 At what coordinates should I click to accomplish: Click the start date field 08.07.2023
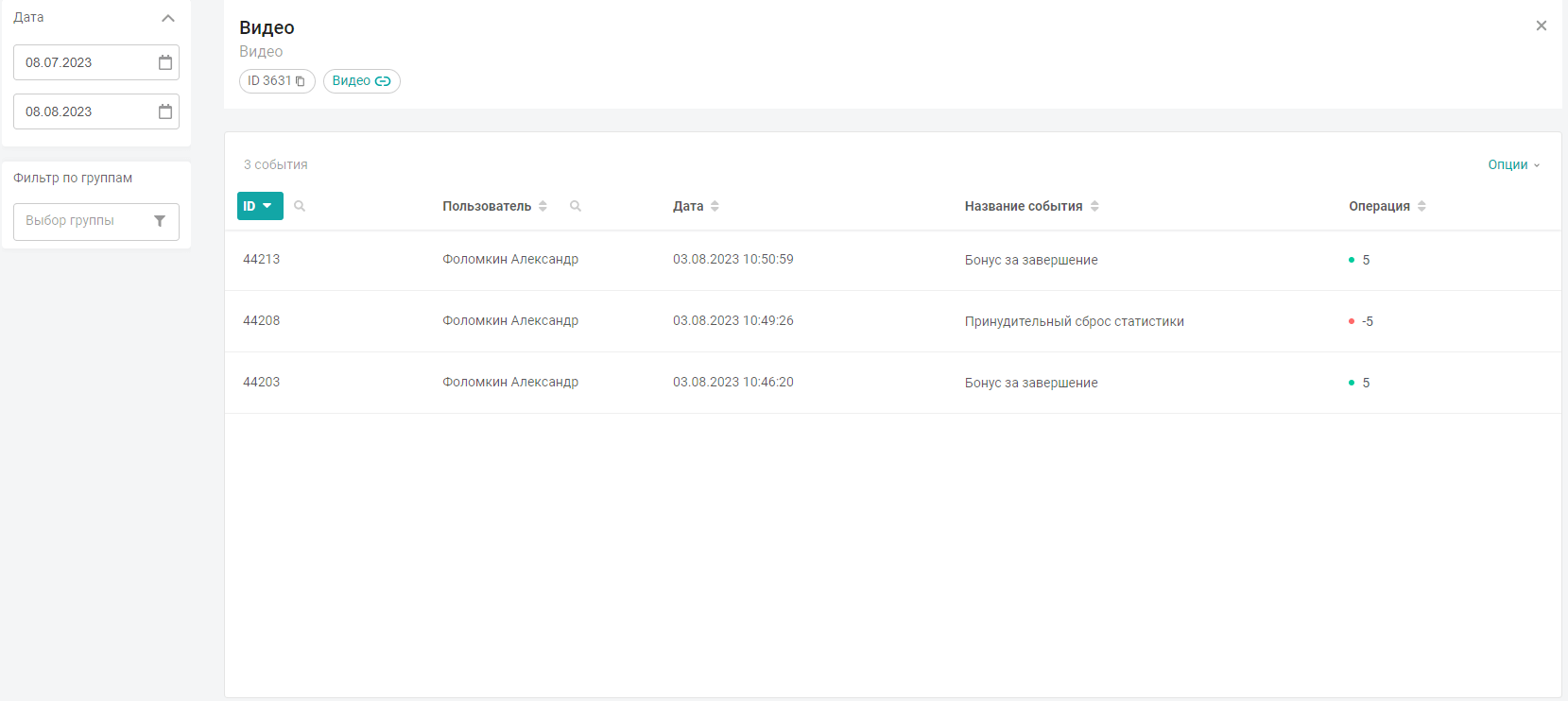85,62
